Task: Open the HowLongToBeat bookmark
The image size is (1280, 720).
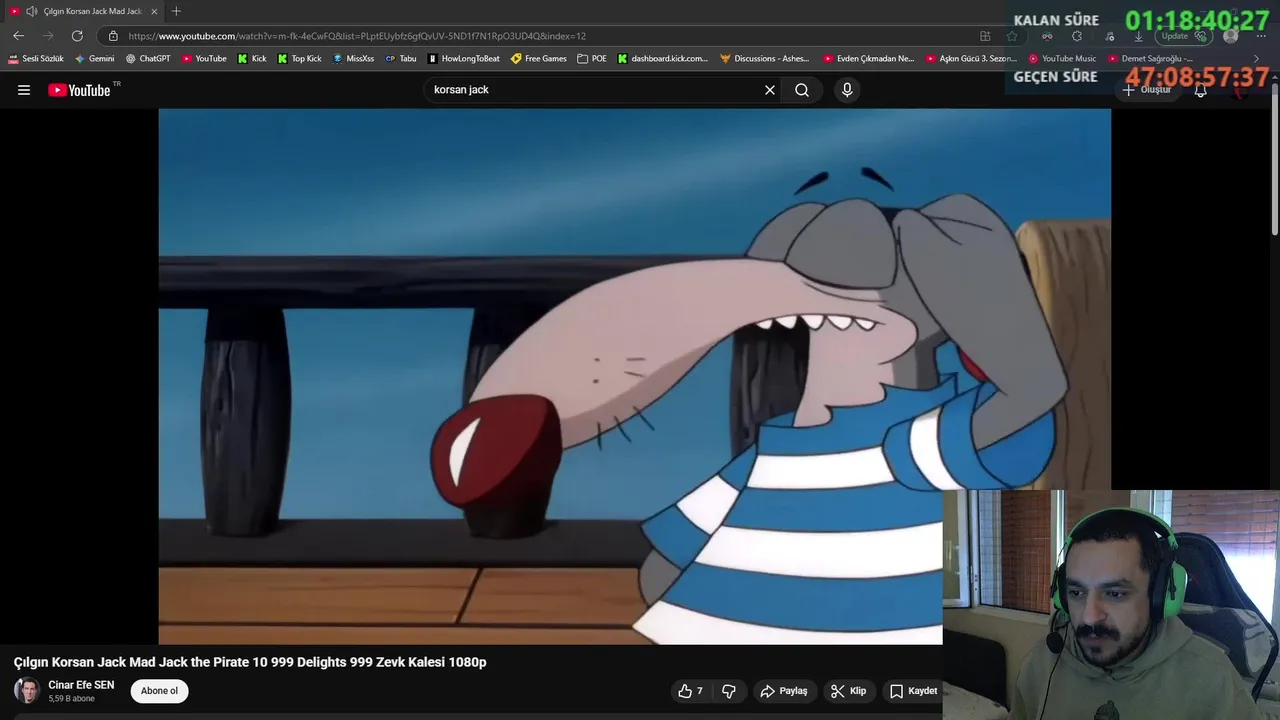Action: click(x=464, y=59)
